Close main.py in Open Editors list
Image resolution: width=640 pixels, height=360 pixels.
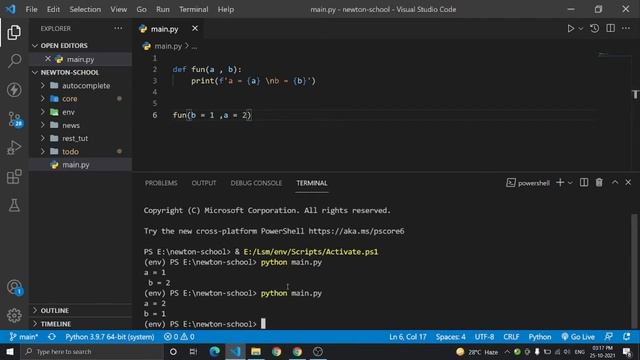pyautogui.click(x=48, y=59)
